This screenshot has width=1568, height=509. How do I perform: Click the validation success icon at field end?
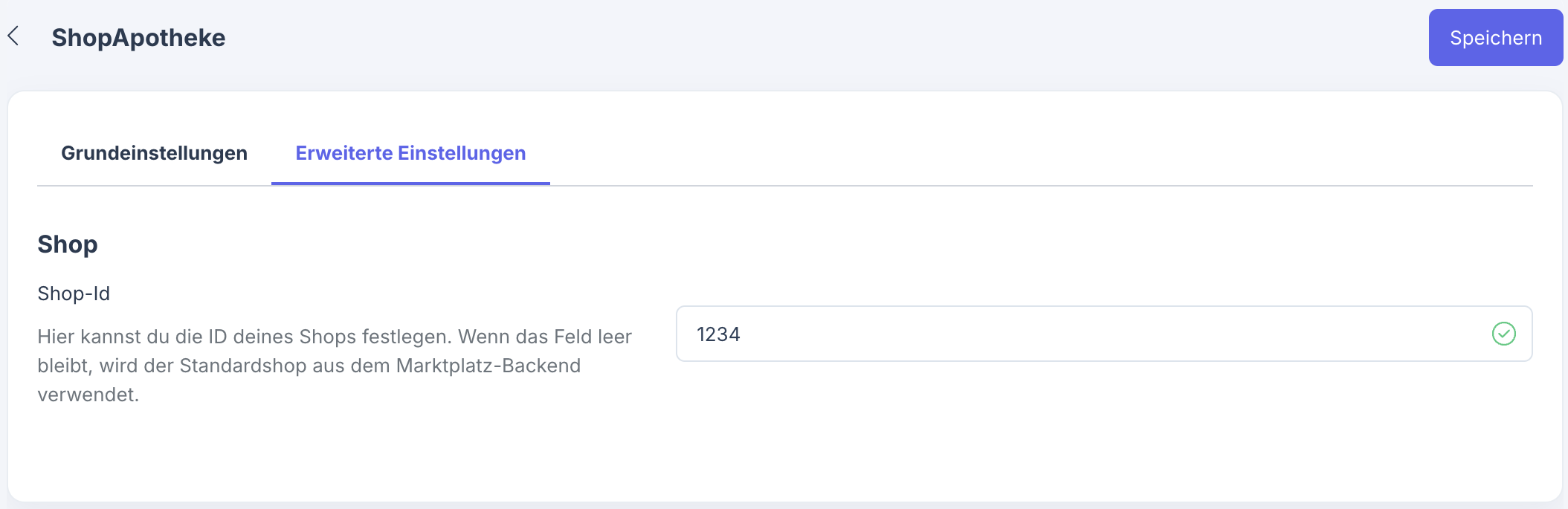pyautogui.click(x=1503, y=334)
